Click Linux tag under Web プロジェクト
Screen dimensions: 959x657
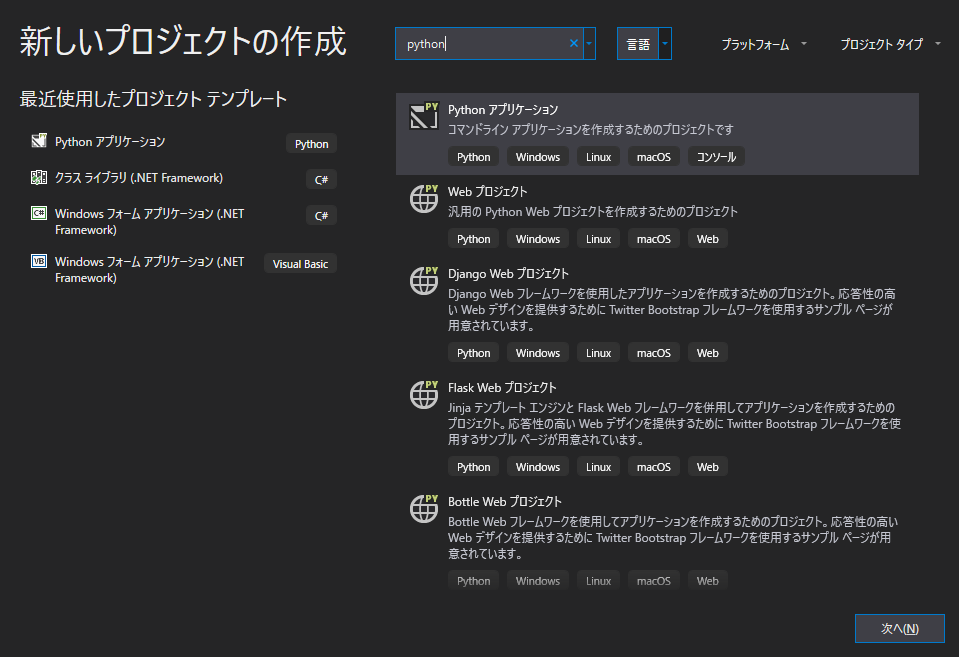(x=598, y=239)
